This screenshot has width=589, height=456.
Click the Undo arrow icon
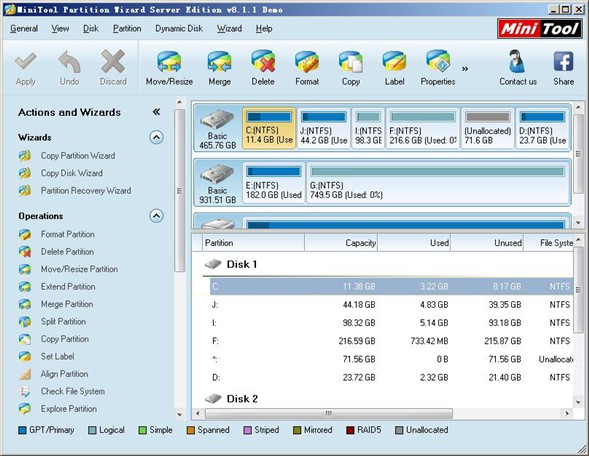pos(69,62)
